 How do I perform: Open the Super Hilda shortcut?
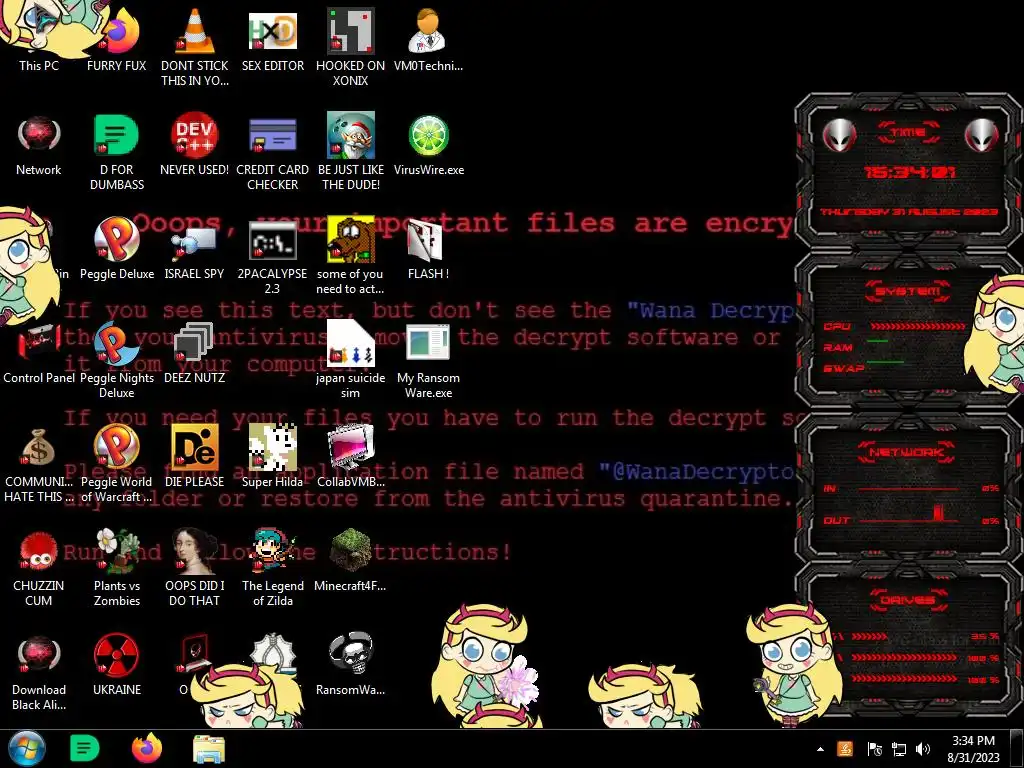coord(272,456)
